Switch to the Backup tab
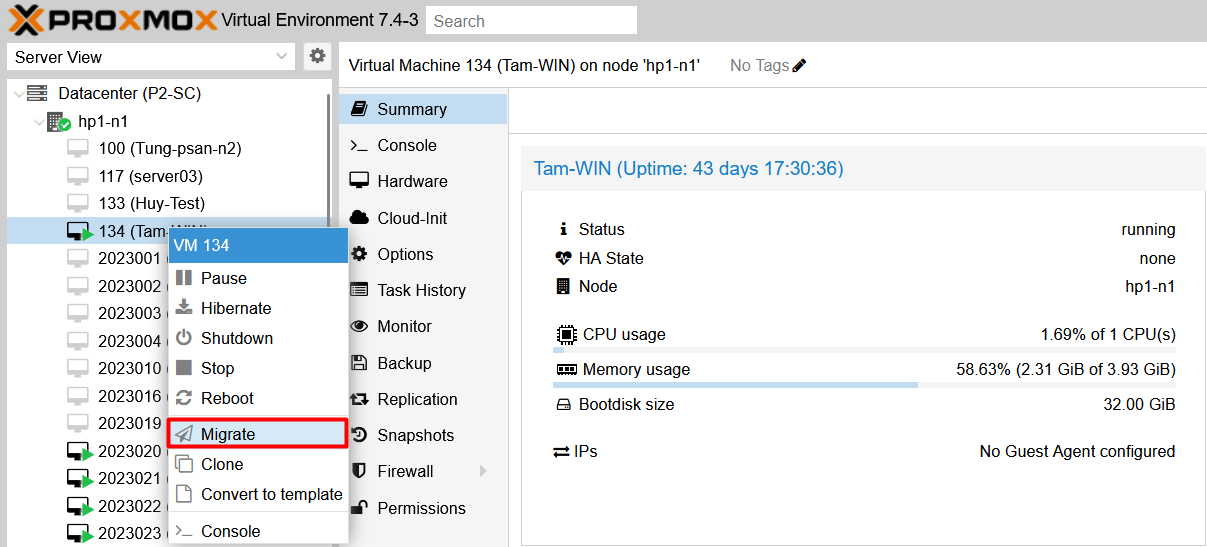The height and width of the screenshot is (547, 1207). pyautogui.click(x=404, y=363)
